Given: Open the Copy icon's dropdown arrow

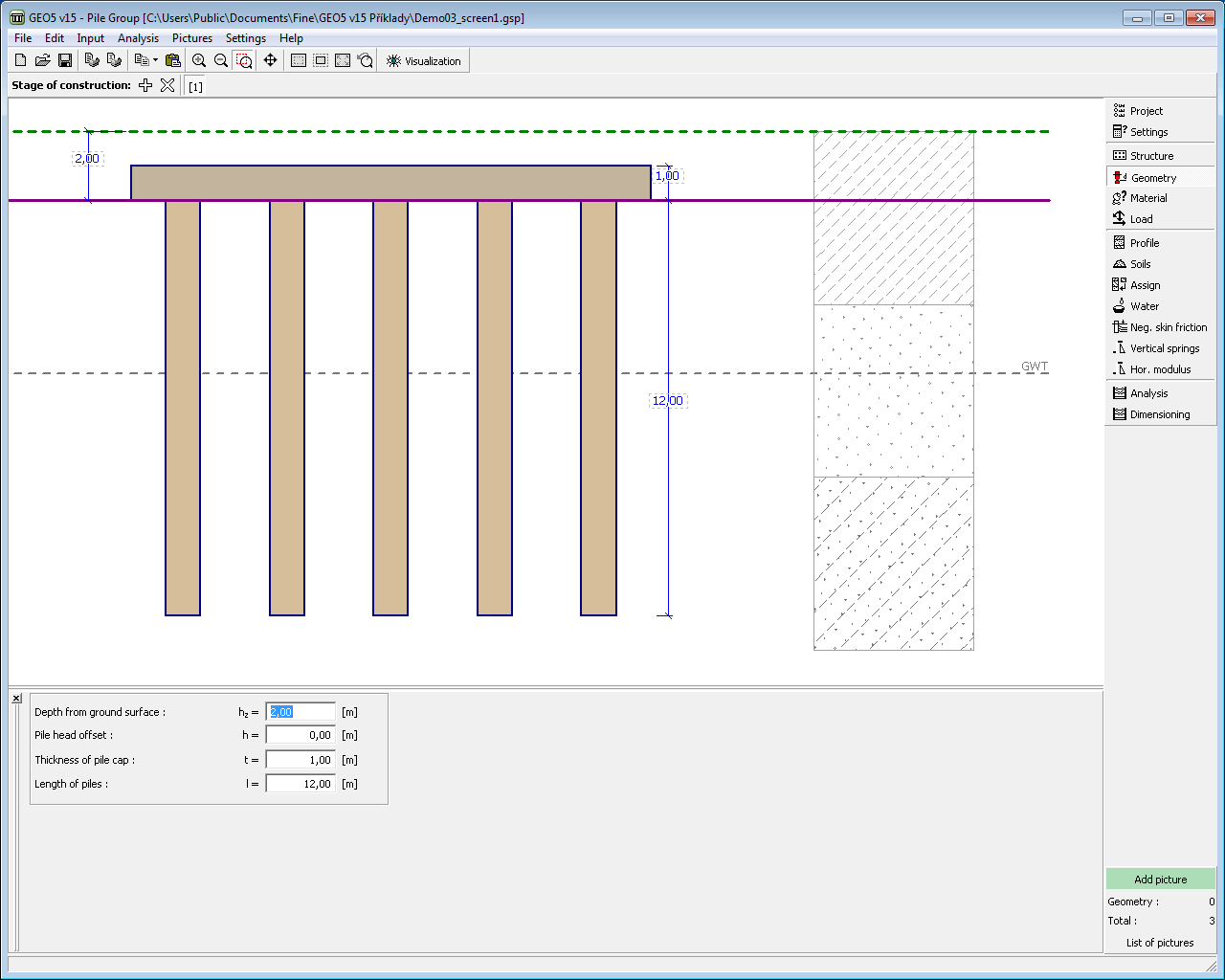Looking at the screenshot, I should click(x=155, y=60).
